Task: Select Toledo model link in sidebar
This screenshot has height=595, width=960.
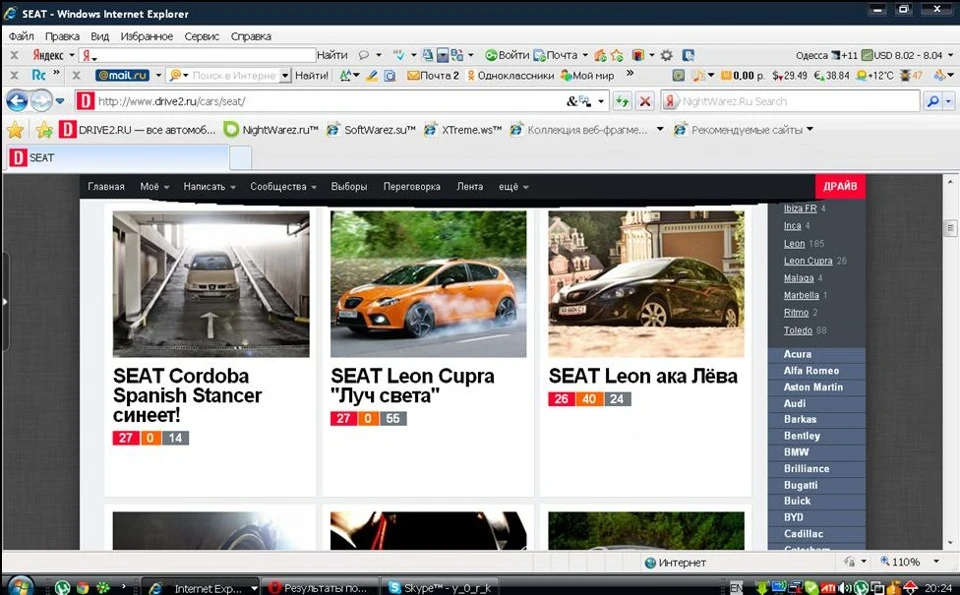Action: [x=798, y=331]
